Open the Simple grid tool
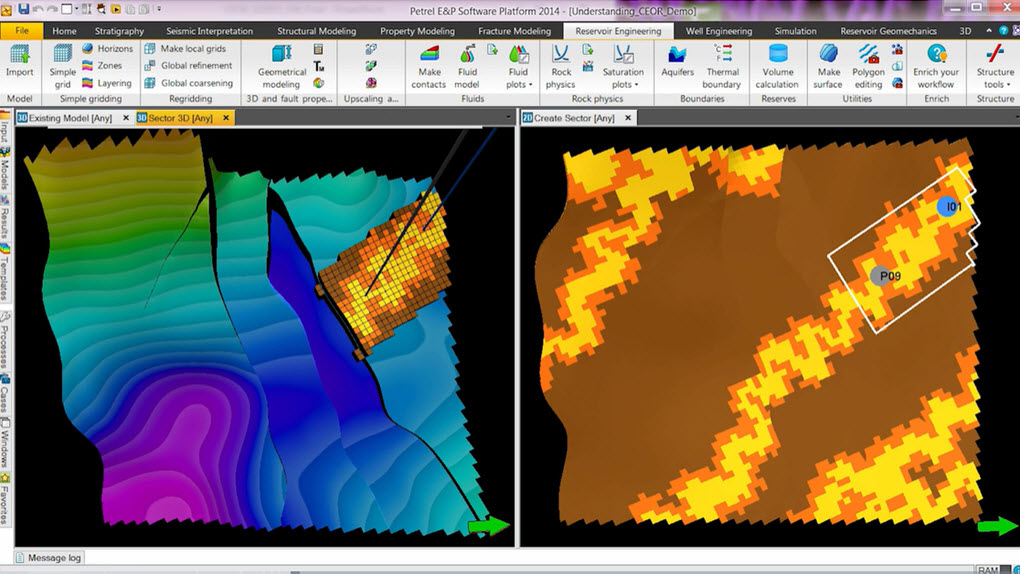1020x574 pixels. [x=62, y=66]
